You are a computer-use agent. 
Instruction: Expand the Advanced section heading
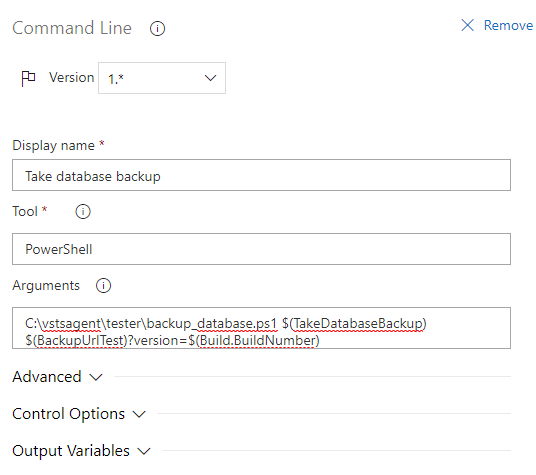tap(47, 377)
